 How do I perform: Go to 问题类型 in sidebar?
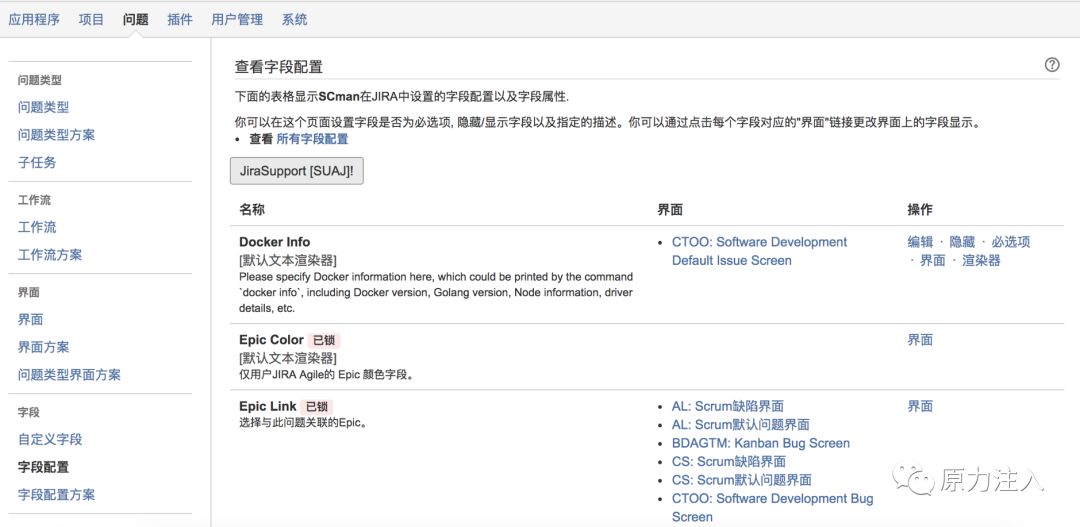(x=43, y=107)
